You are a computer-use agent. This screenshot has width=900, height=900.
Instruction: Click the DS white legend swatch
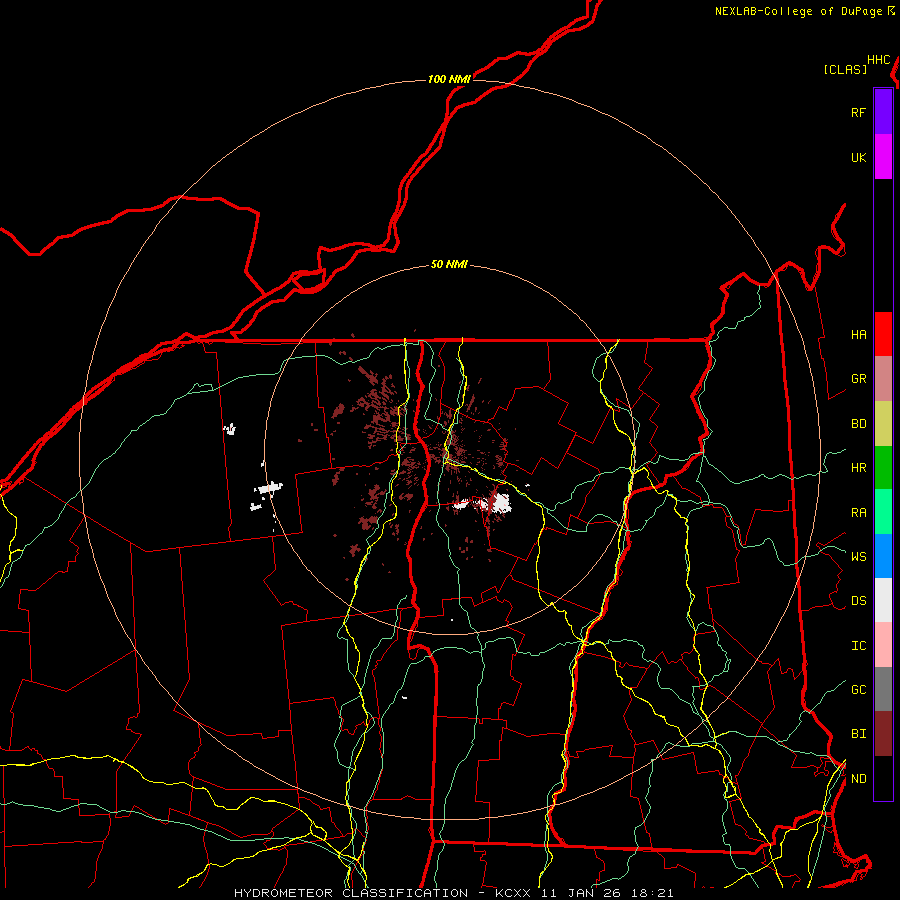883,600
